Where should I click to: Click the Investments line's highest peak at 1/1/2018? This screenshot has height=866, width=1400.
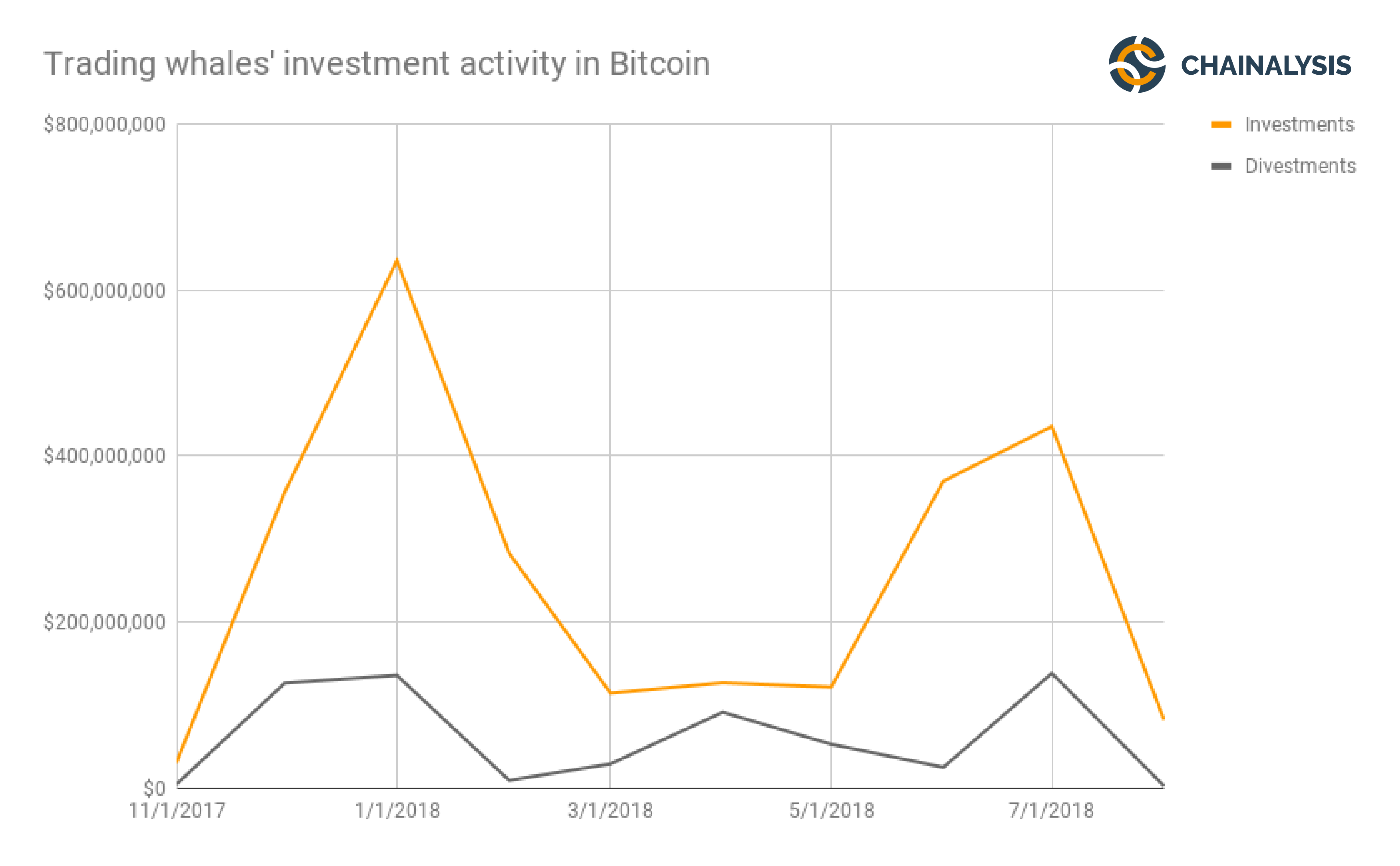397,261
